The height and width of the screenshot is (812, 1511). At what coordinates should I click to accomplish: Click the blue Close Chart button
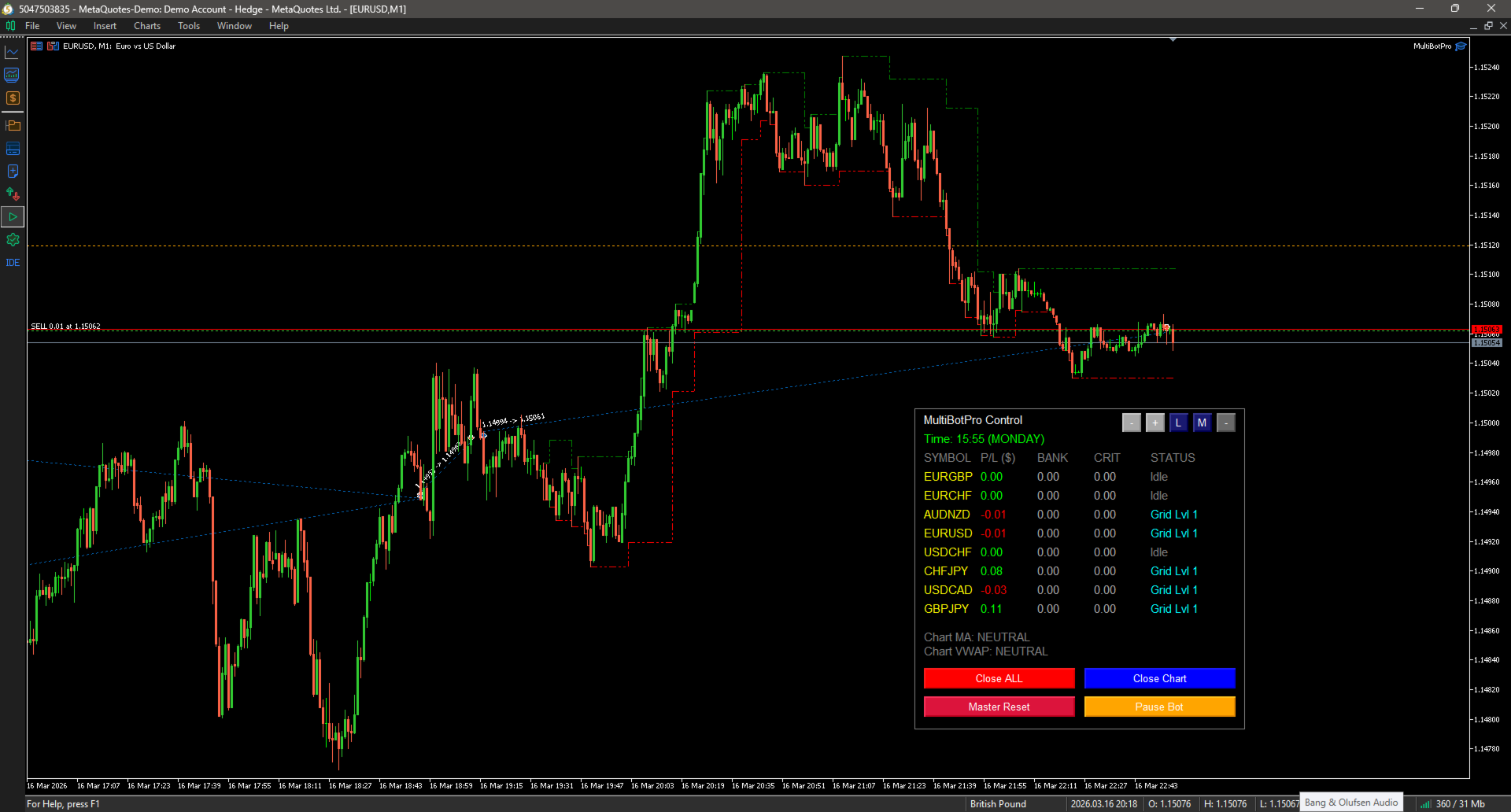(1159, 678)
